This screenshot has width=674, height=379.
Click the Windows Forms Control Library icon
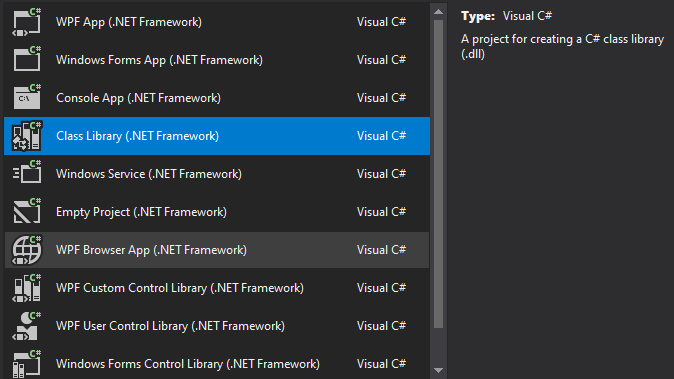pyautogui.click(x=27, y=364)
